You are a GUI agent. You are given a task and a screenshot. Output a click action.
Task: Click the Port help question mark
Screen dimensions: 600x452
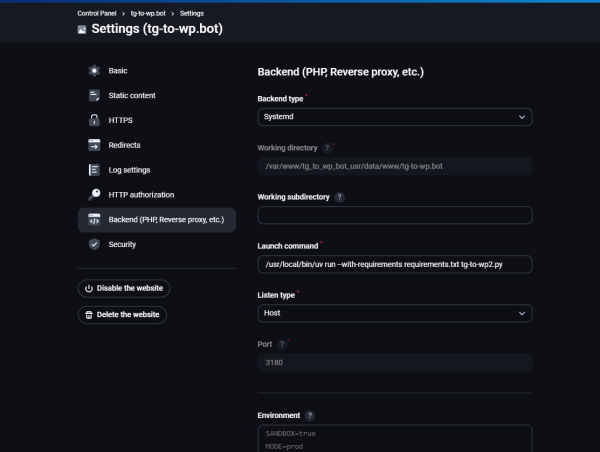click(x=282, y=344)
